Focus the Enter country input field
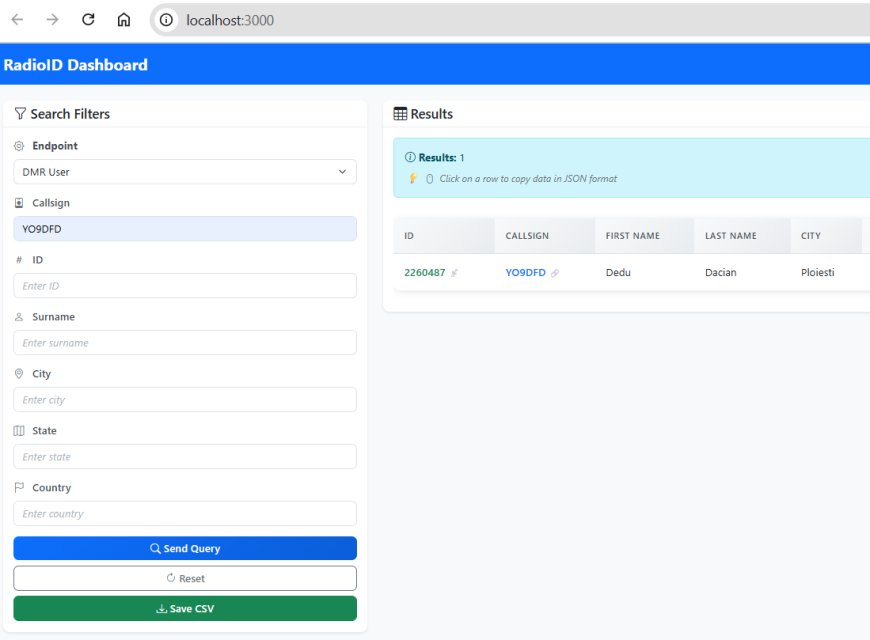 pyautogui.click(x=185, y=513)
